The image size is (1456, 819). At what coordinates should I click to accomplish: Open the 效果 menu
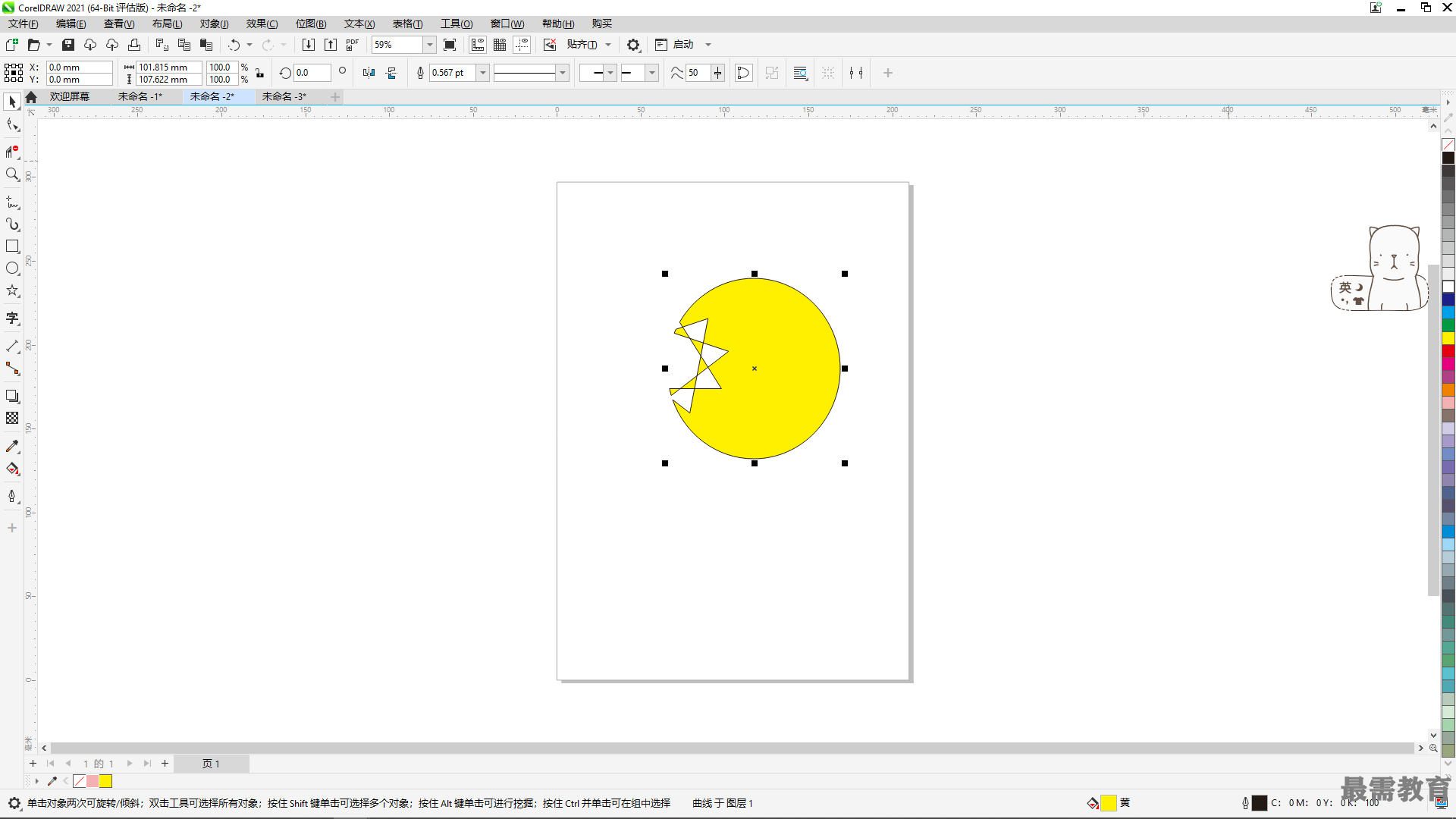click(262, 24)
